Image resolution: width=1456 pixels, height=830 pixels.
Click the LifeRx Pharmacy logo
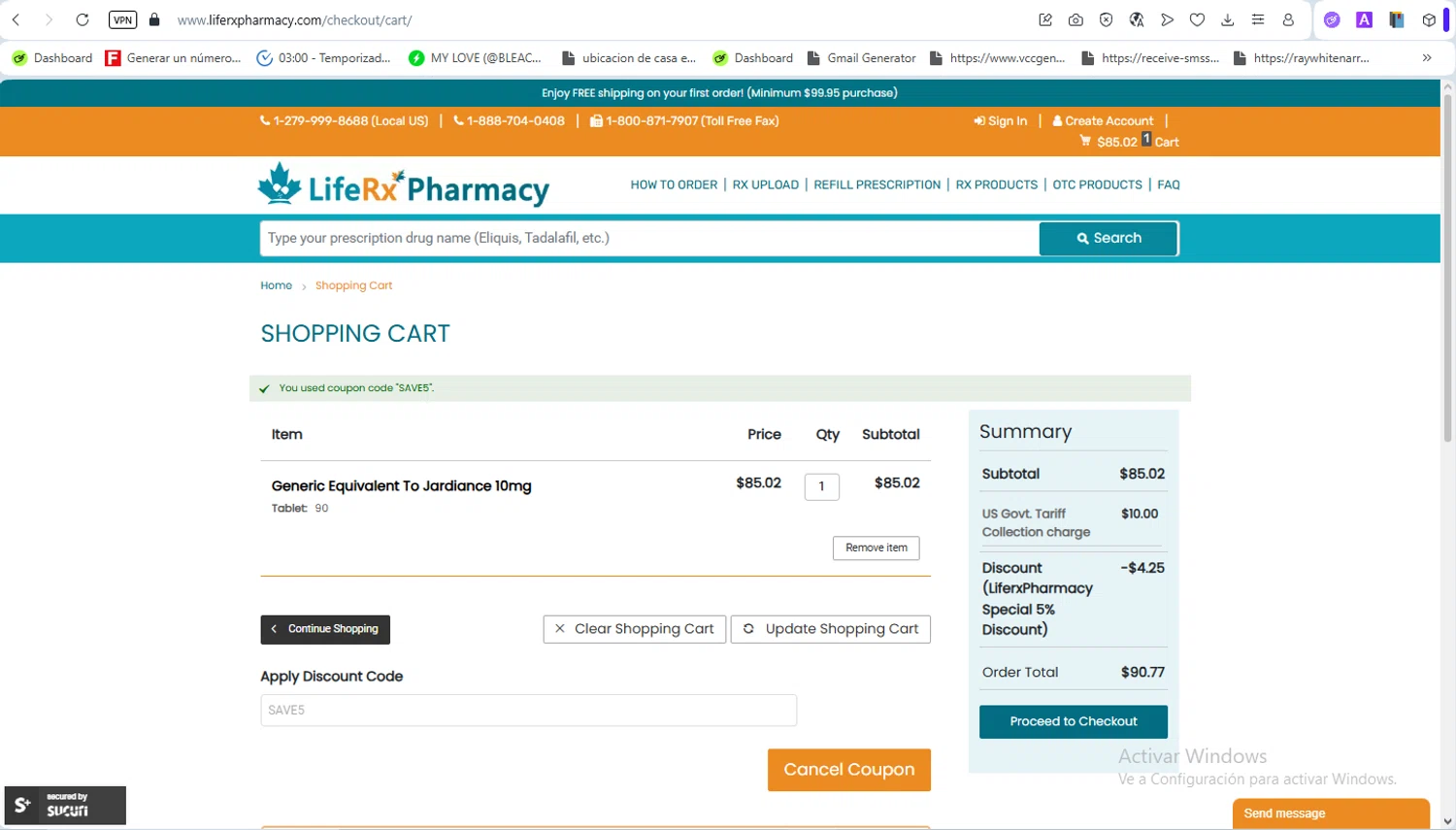pyautogui.click(x=403, y=184)
